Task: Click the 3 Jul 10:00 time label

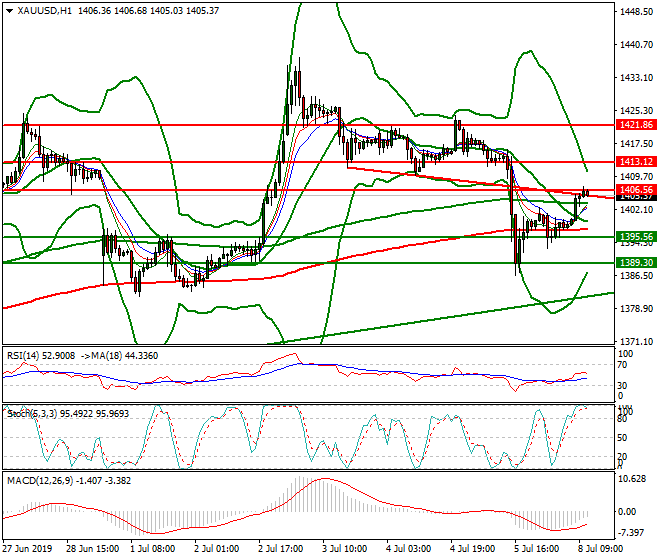Action: point(344,549)
